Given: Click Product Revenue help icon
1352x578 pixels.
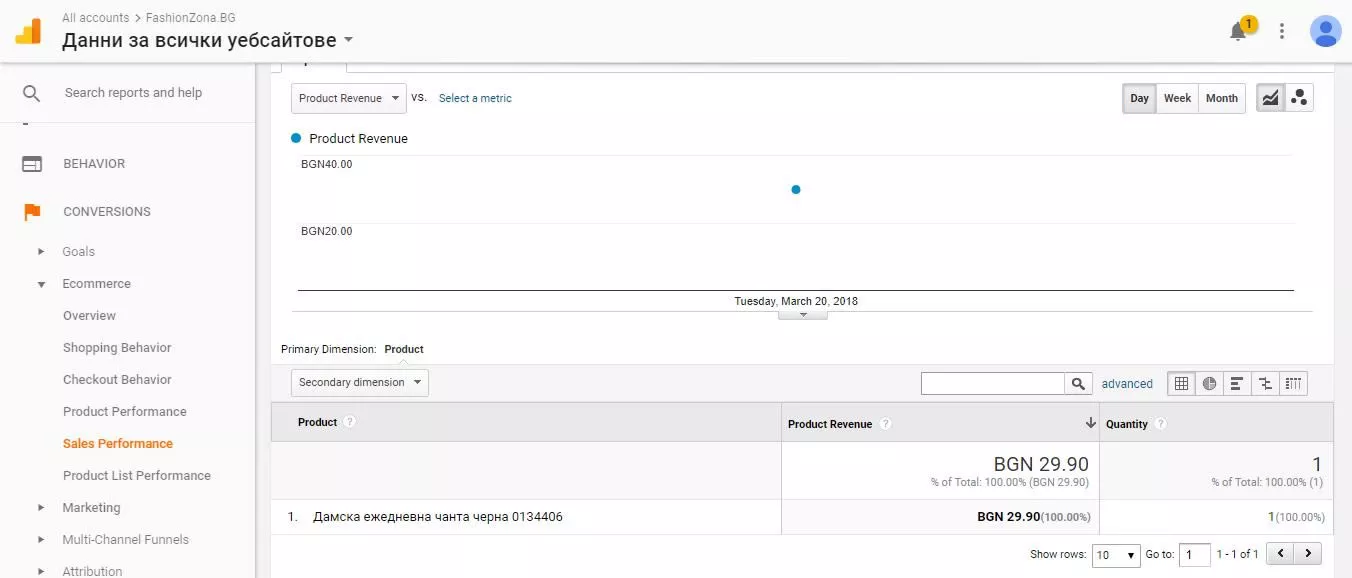Looking at the screenshot, I should click(885, 424).
